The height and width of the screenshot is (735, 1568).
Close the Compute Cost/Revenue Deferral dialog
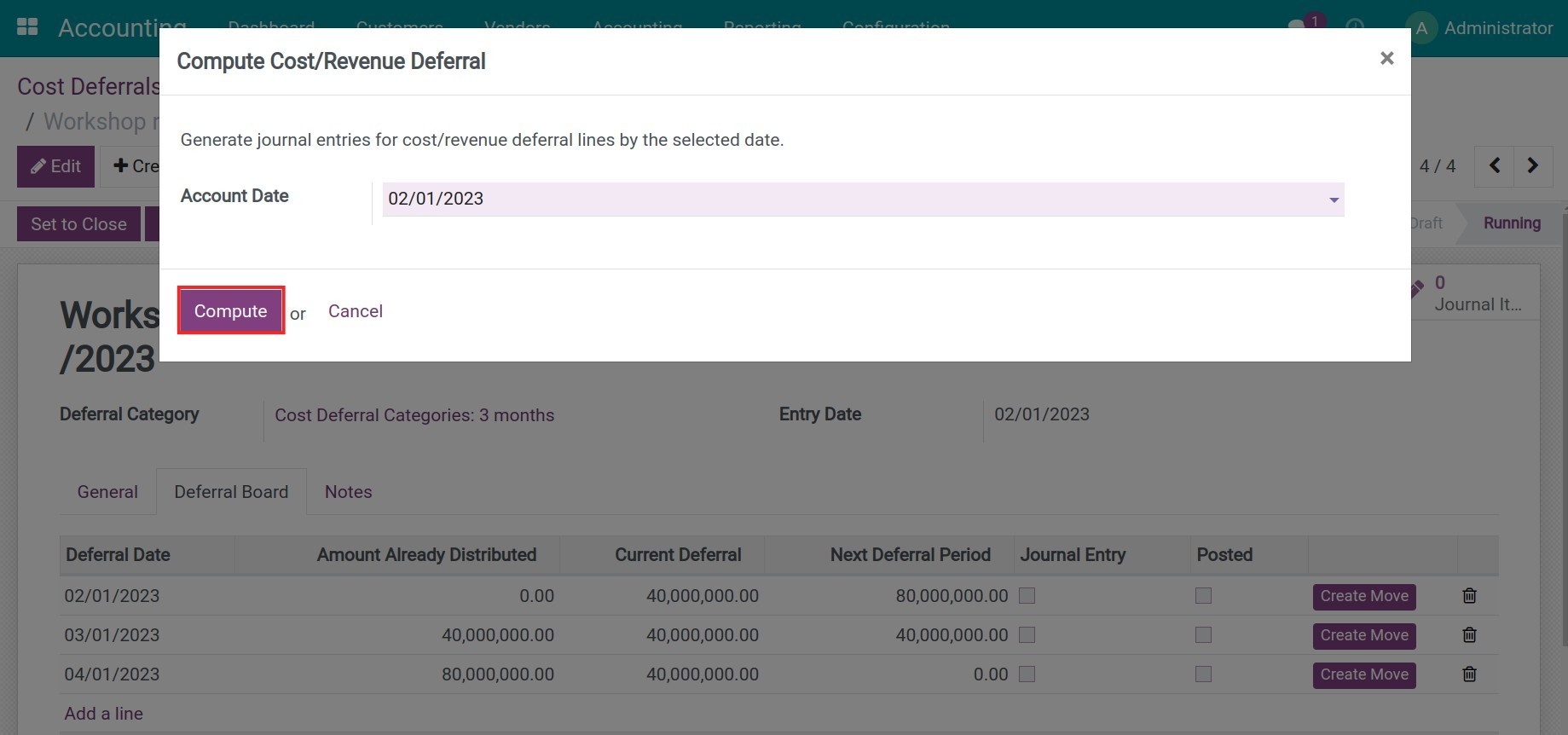1386,58
